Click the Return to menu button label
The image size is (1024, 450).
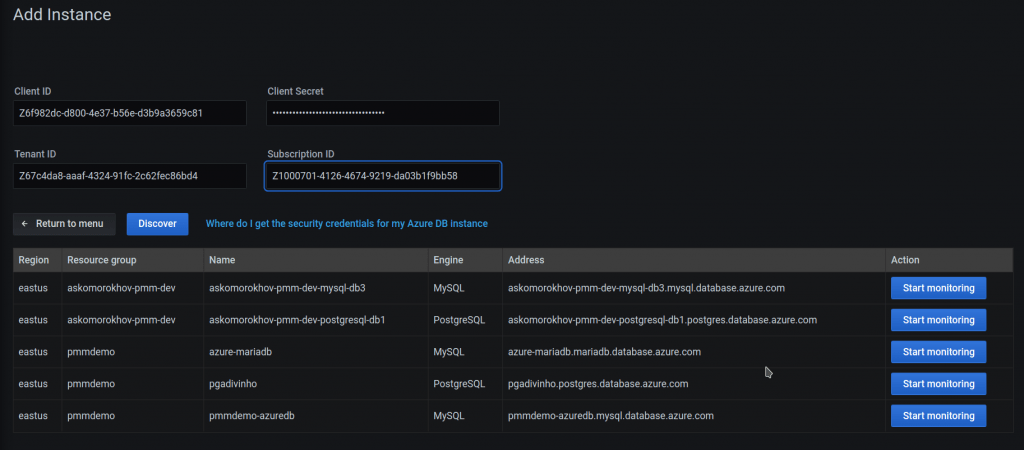pyautogui.click(x=69, y=223)
